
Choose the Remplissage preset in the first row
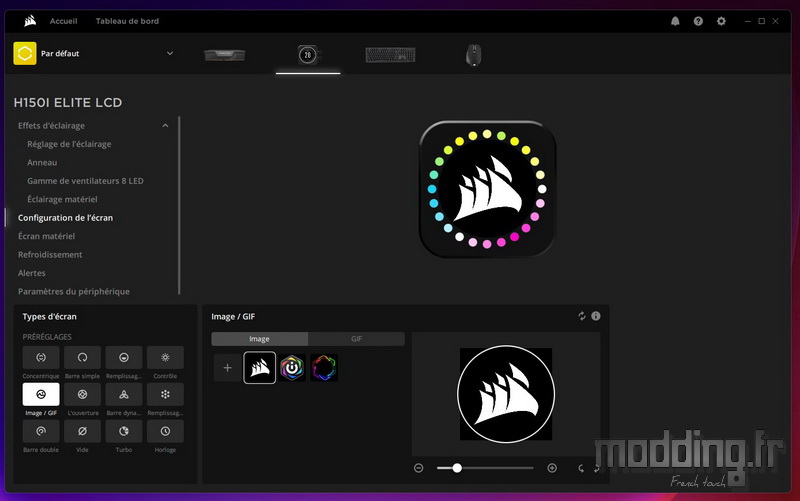tap(123, 358)
